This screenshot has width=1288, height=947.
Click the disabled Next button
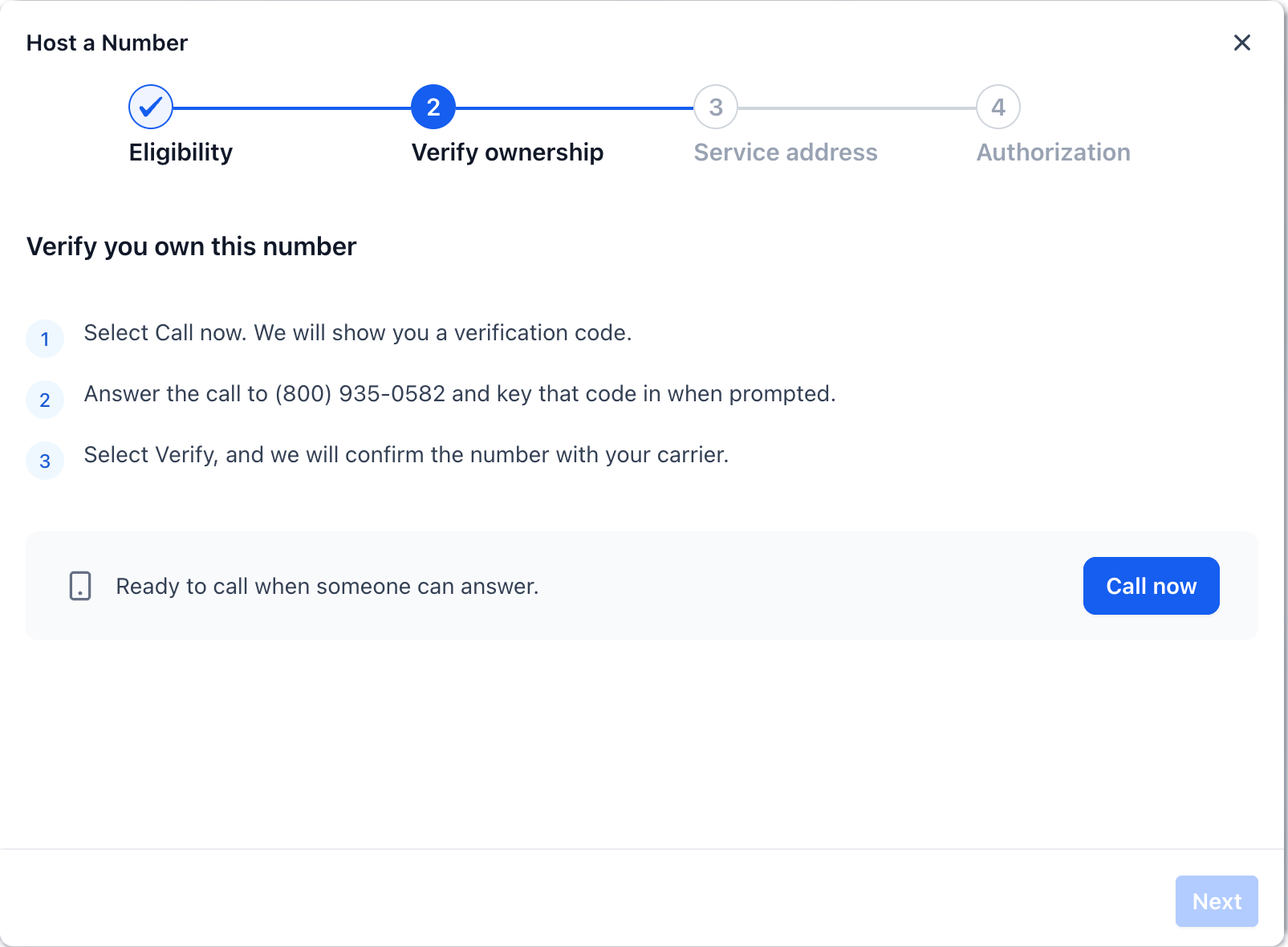point(1217,901)
